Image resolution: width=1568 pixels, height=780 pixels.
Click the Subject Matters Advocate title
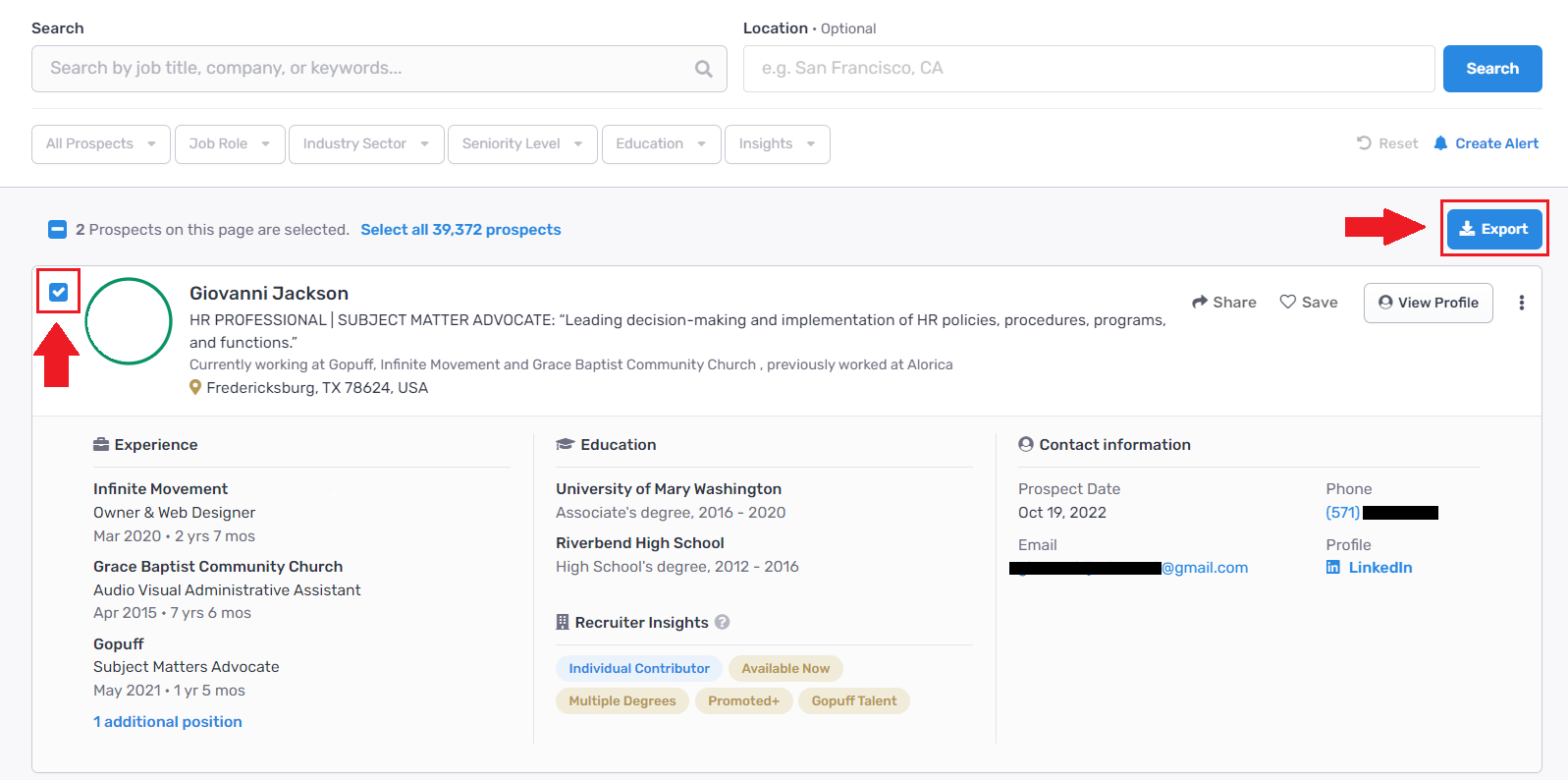tap(187, 667)
